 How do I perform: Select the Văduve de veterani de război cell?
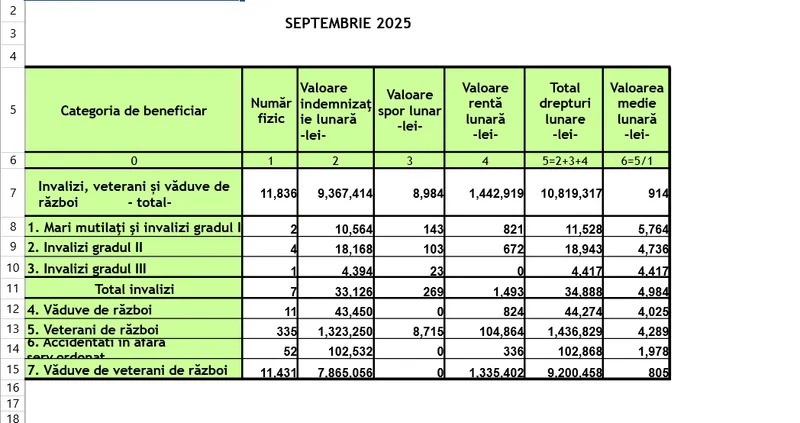134,370
